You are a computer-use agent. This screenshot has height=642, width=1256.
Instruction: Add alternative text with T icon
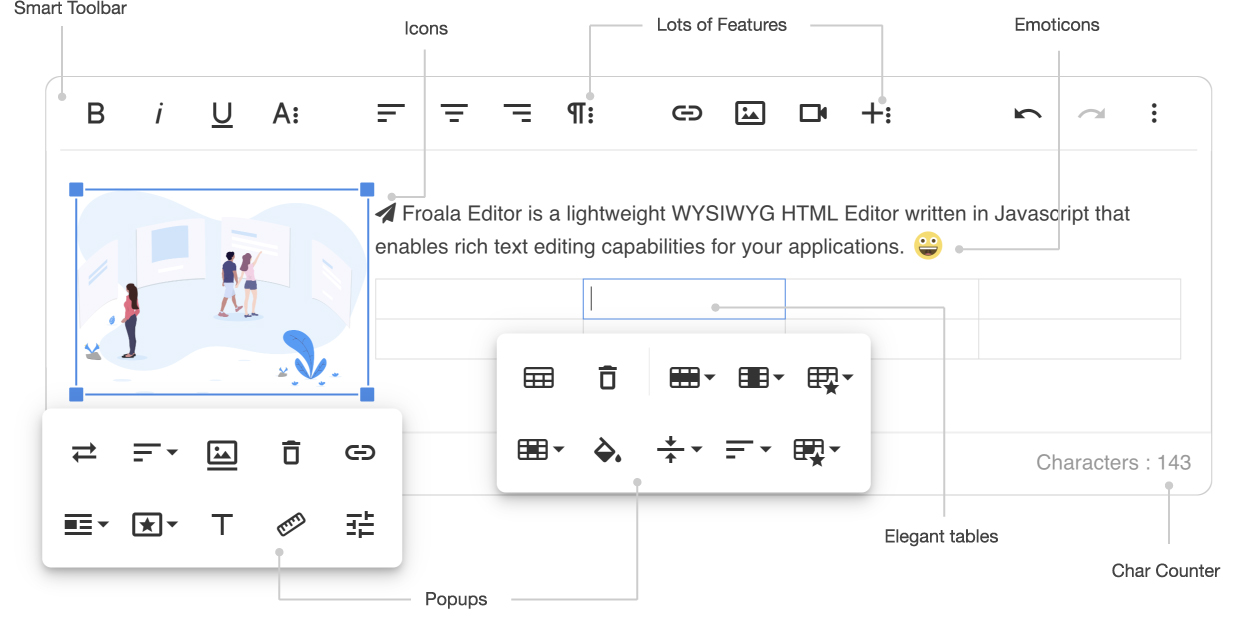click(222, 524)
